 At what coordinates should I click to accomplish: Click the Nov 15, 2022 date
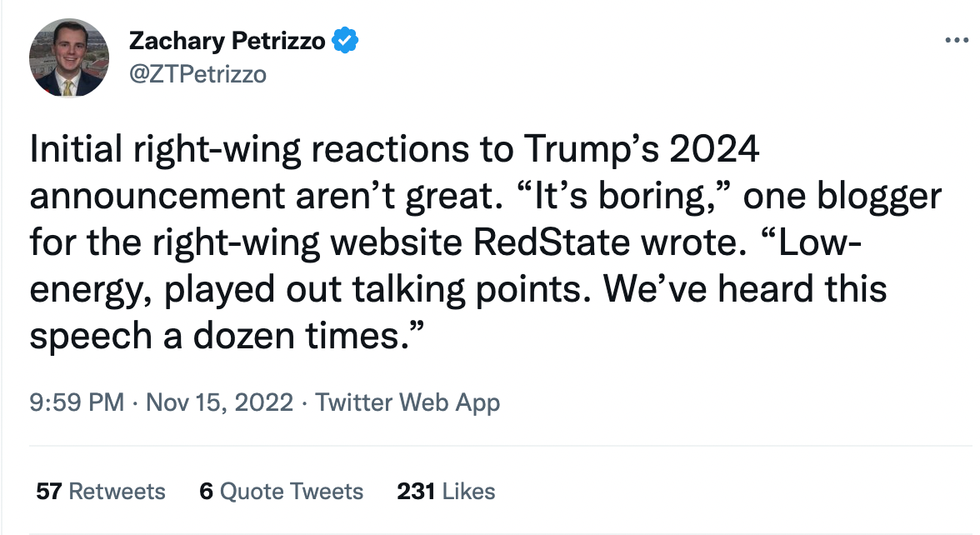pyautogui.click(x=220, y=403)
